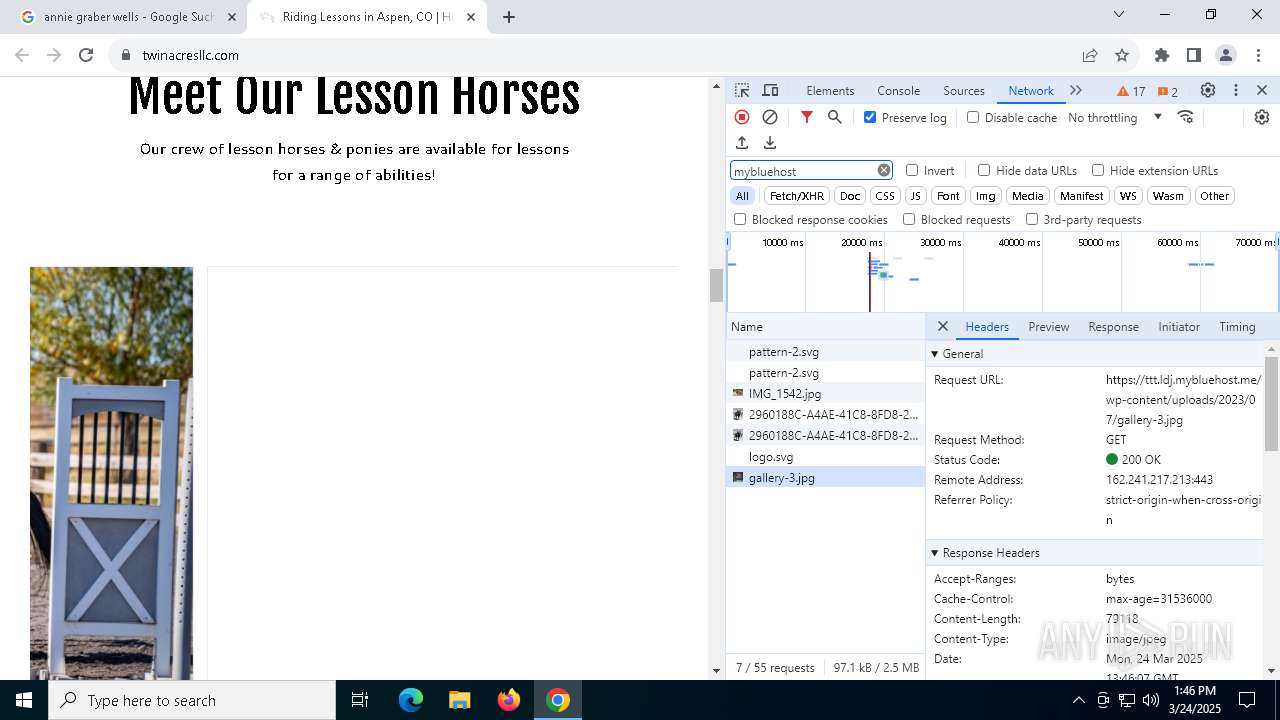
Task: Export HAR file download icon
Action: [770, 143]
